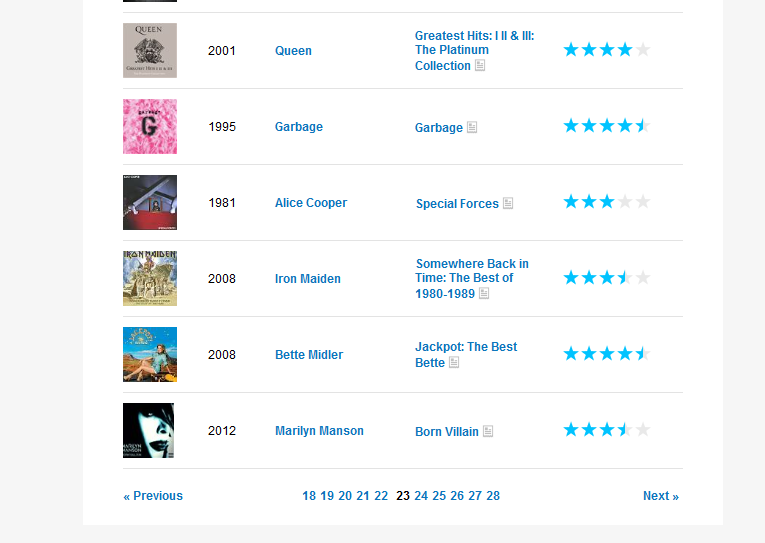Open the Born Villain album link
The height and width of the screenshot is (543, 765).
click(447, 432)
